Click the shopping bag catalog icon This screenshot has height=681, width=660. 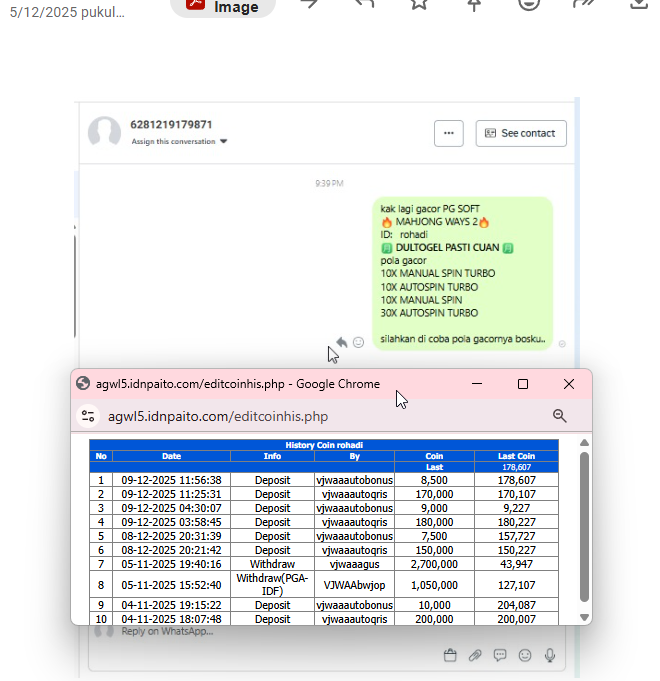[450, 655]
